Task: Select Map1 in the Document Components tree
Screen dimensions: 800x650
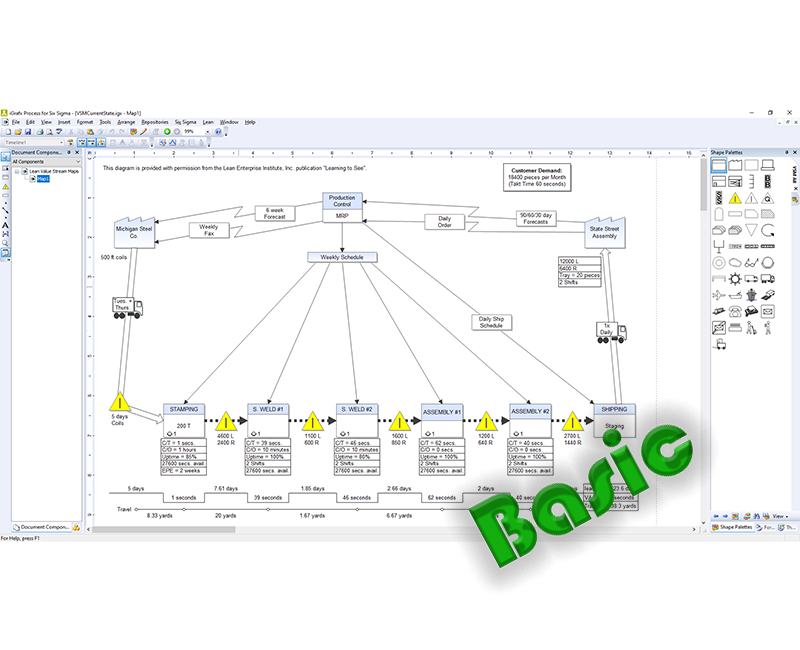Action: click(x=42, y=181)
